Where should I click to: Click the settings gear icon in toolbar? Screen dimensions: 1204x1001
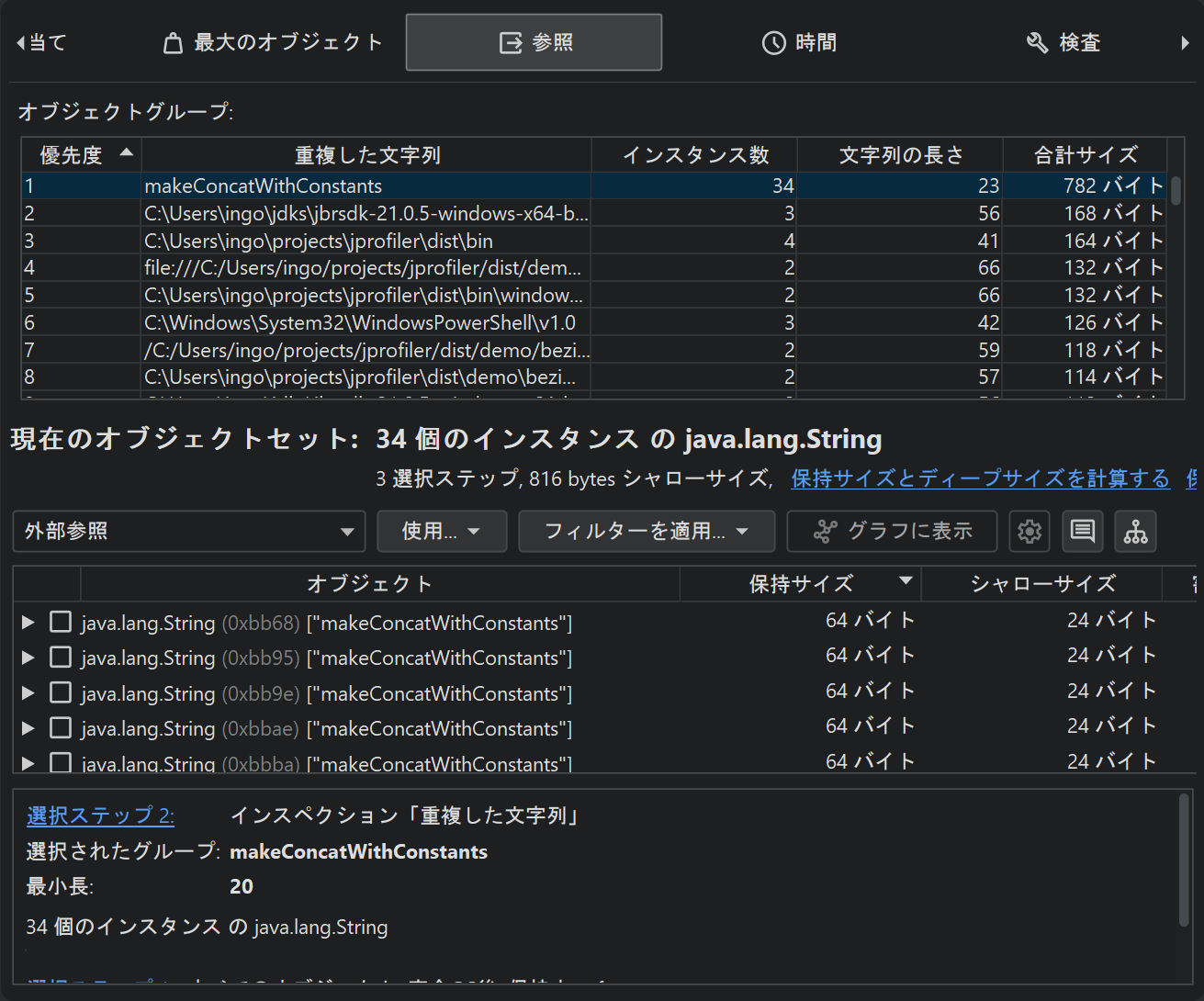tap(1030, 532)
